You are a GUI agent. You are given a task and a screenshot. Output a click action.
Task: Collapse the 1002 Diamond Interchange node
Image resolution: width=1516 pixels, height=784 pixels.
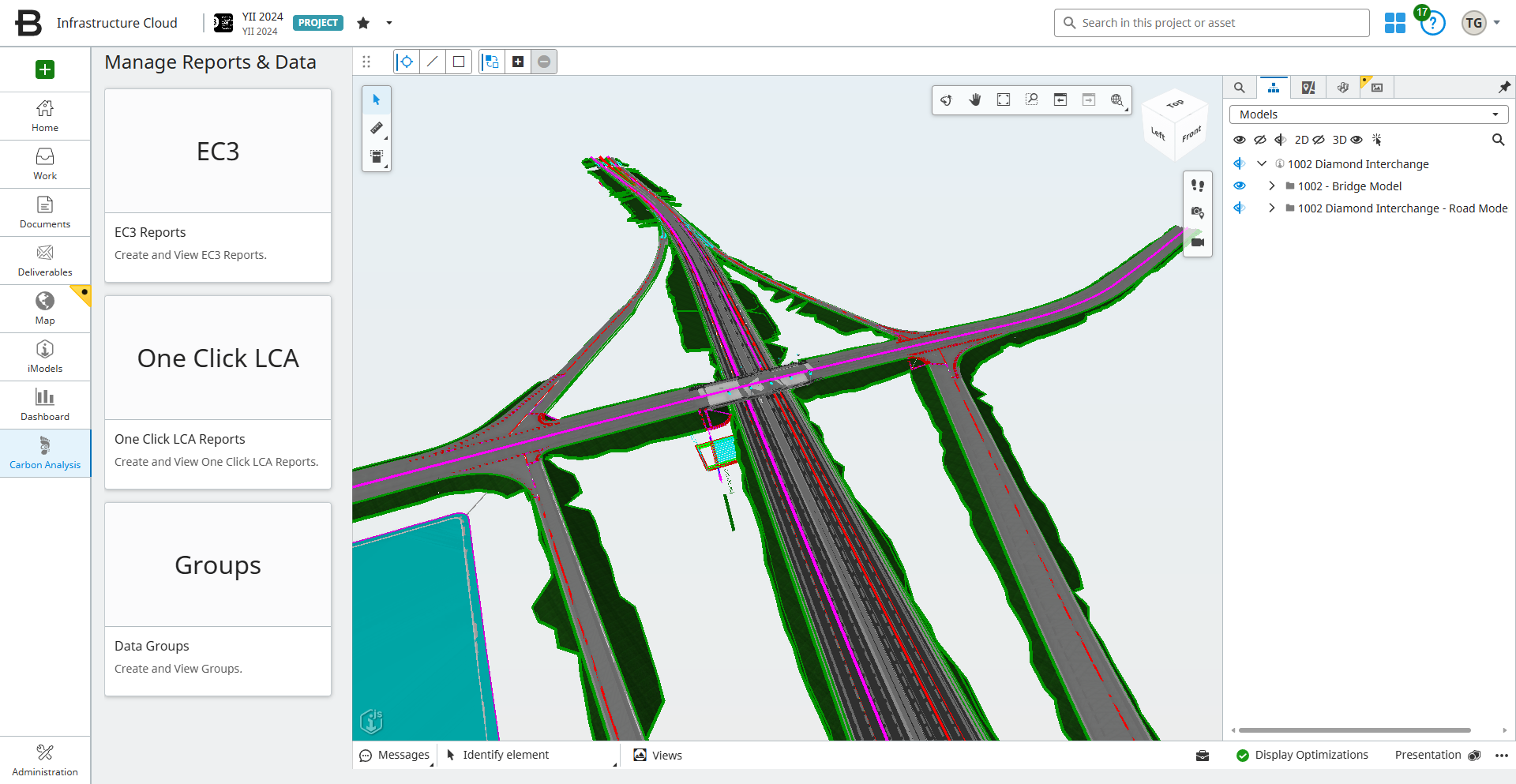coord(1262,164)
